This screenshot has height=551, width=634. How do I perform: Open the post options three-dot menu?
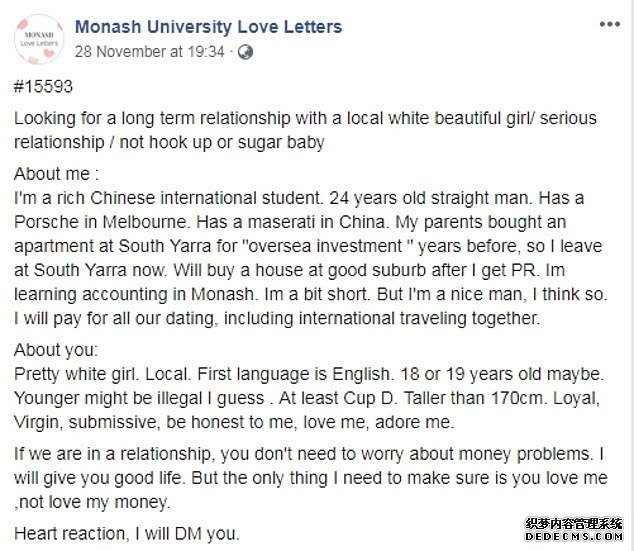point(610,25)
